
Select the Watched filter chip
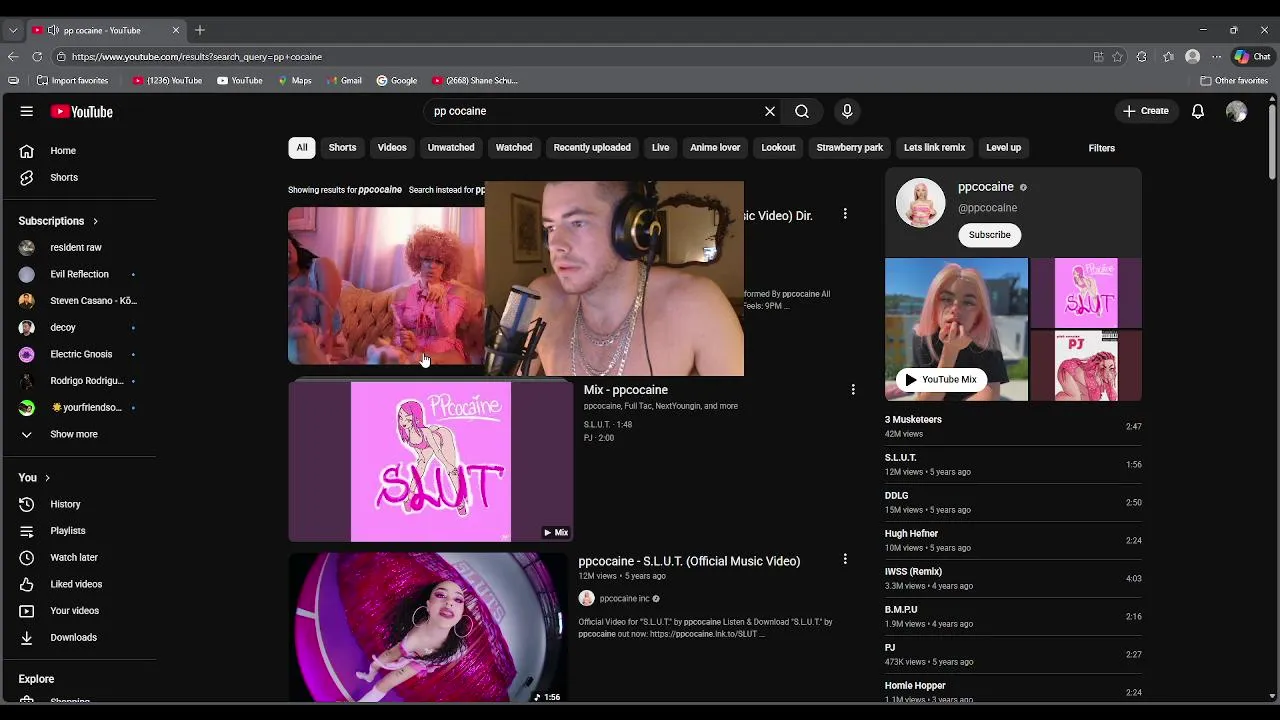tap(514, 148)
